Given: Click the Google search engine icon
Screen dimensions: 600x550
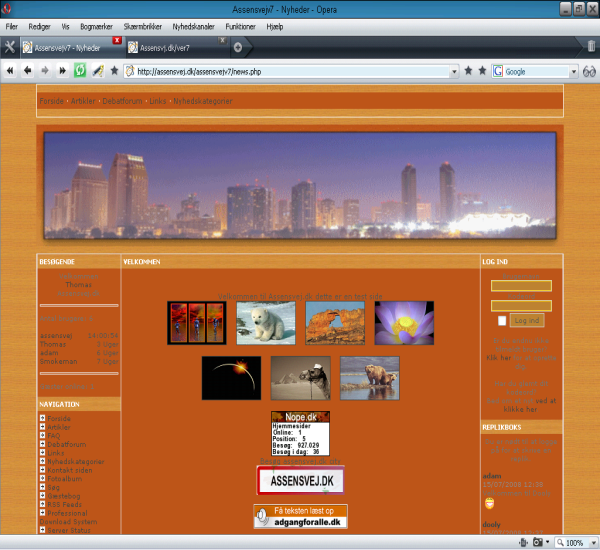Looking at the screenshot, I should coord(498,72).
